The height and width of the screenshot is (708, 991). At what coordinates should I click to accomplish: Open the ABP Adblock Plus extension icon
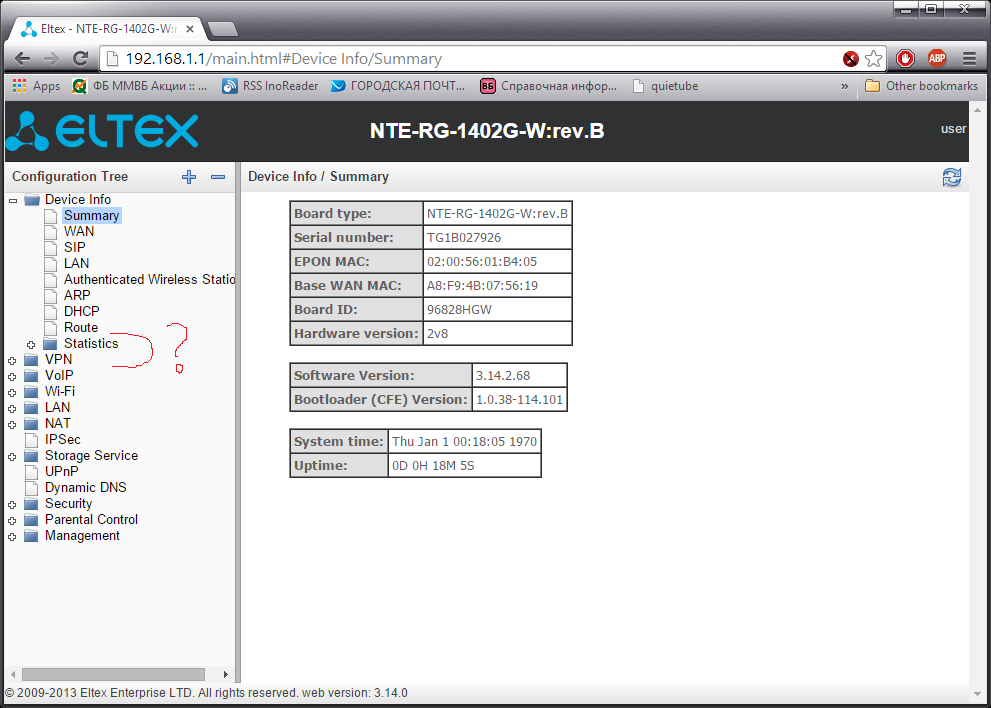[x=937, y=59]
